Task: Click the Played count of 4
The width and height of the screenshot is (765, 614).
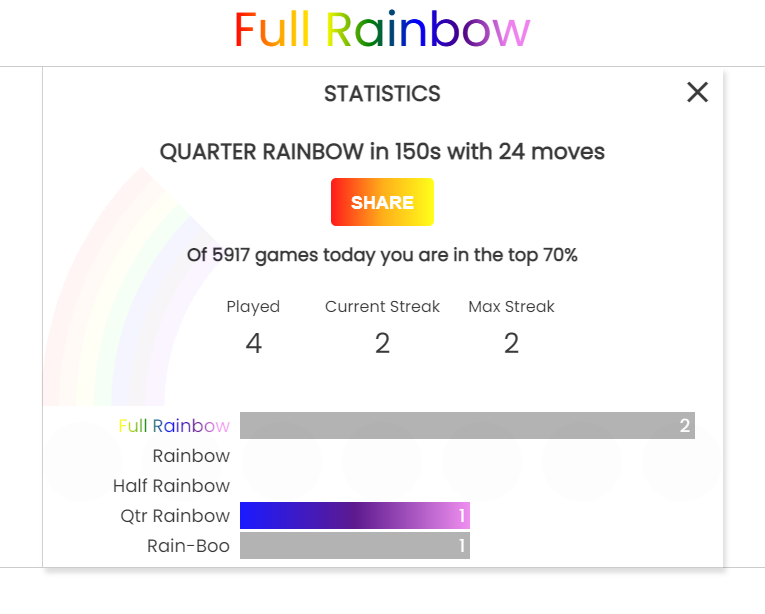Action: [x=253, y=344]
